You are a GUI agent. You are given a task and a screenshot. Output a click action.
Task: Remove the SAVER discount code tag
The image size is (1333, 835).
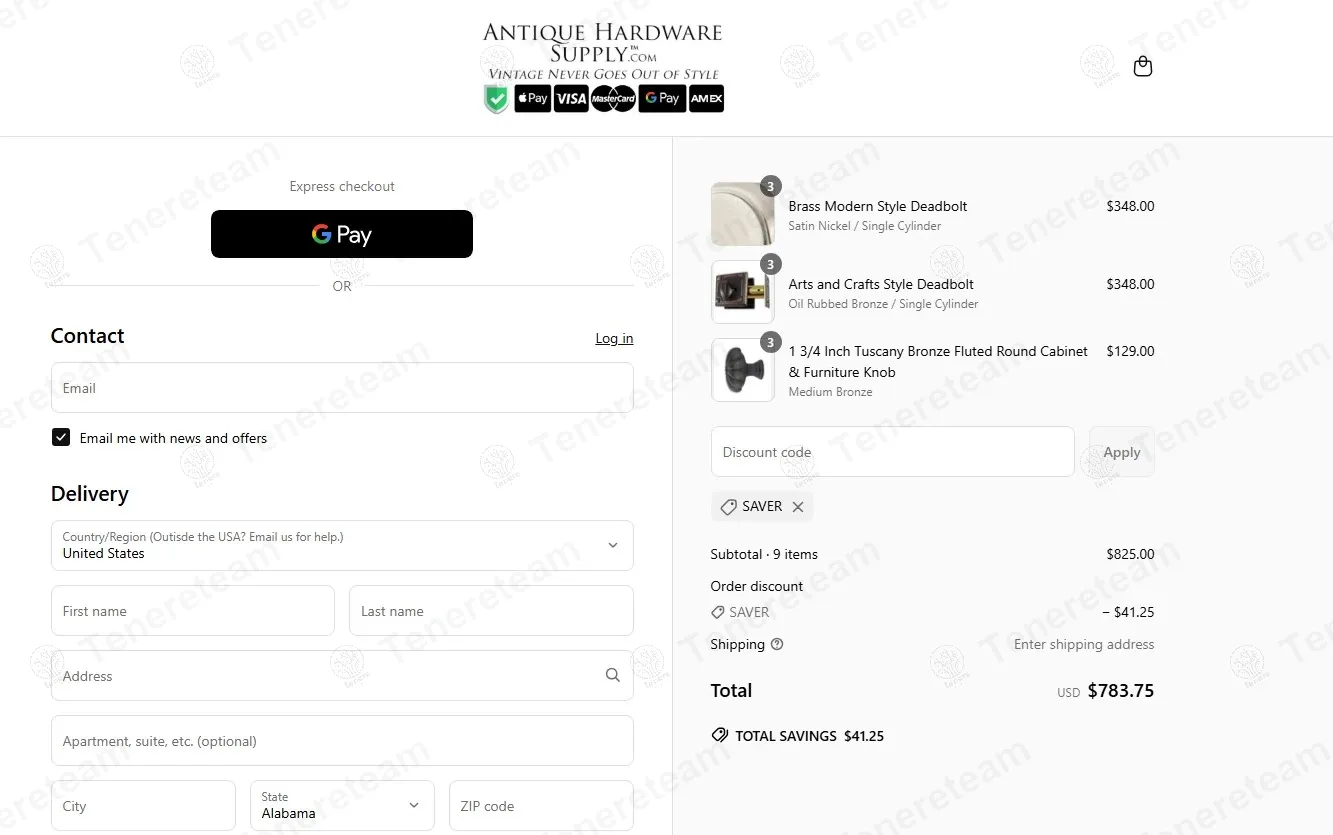pos(798,507)
